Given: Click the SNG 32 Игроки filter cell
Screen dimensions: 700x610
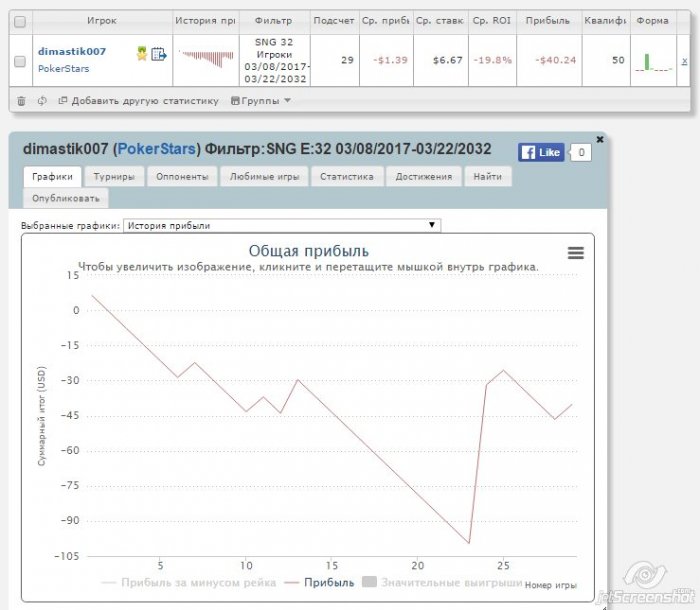Looking at the screenshot, I should tap(275, 61).
